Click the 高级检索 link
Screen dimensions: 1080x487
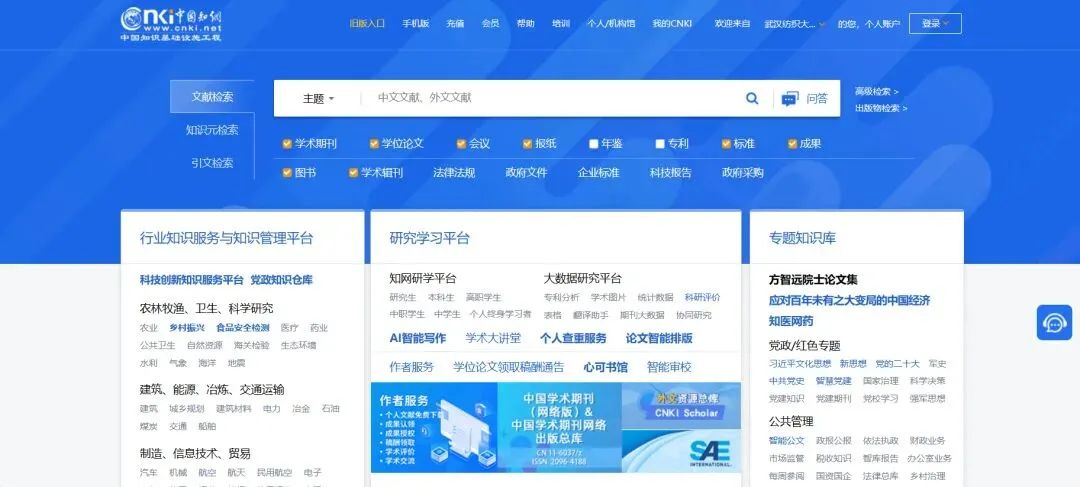877,92
